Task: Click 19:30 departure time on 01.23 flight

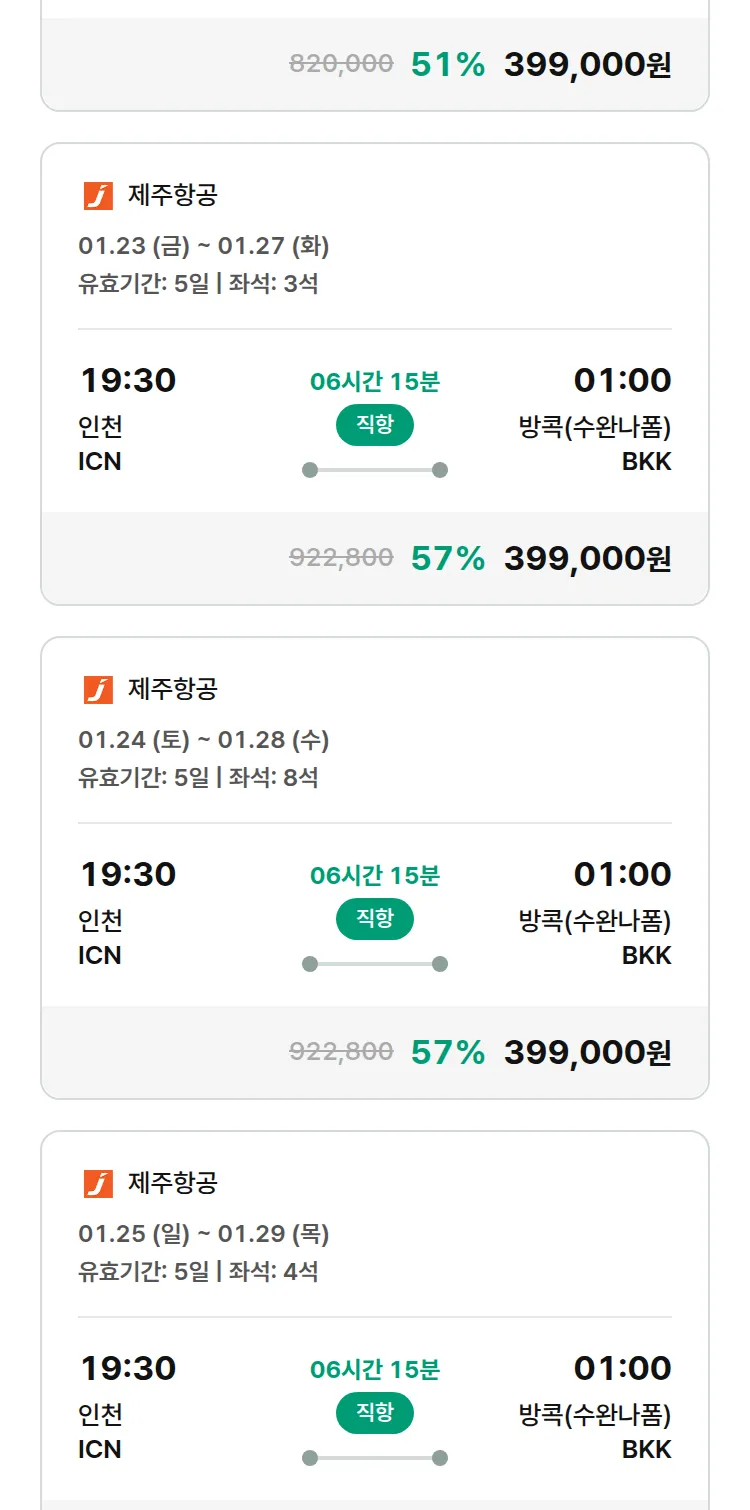Action: (128, 381)
